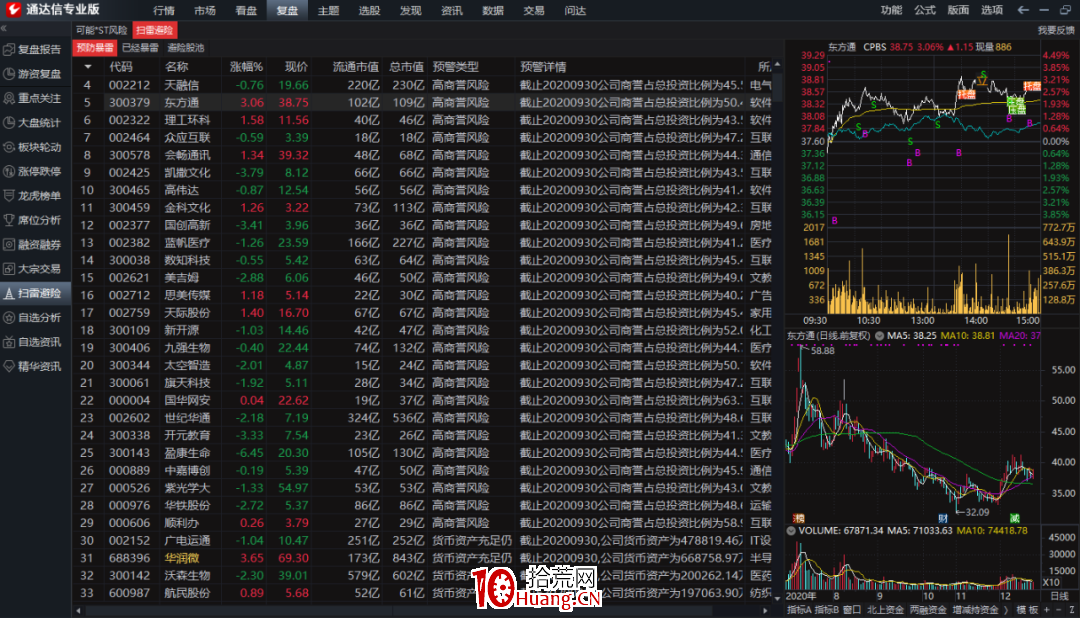The height and width of the screenshot is (618, 1080).
Task: Open the table column dropdown triangle
Action: [x=87, y=67]
